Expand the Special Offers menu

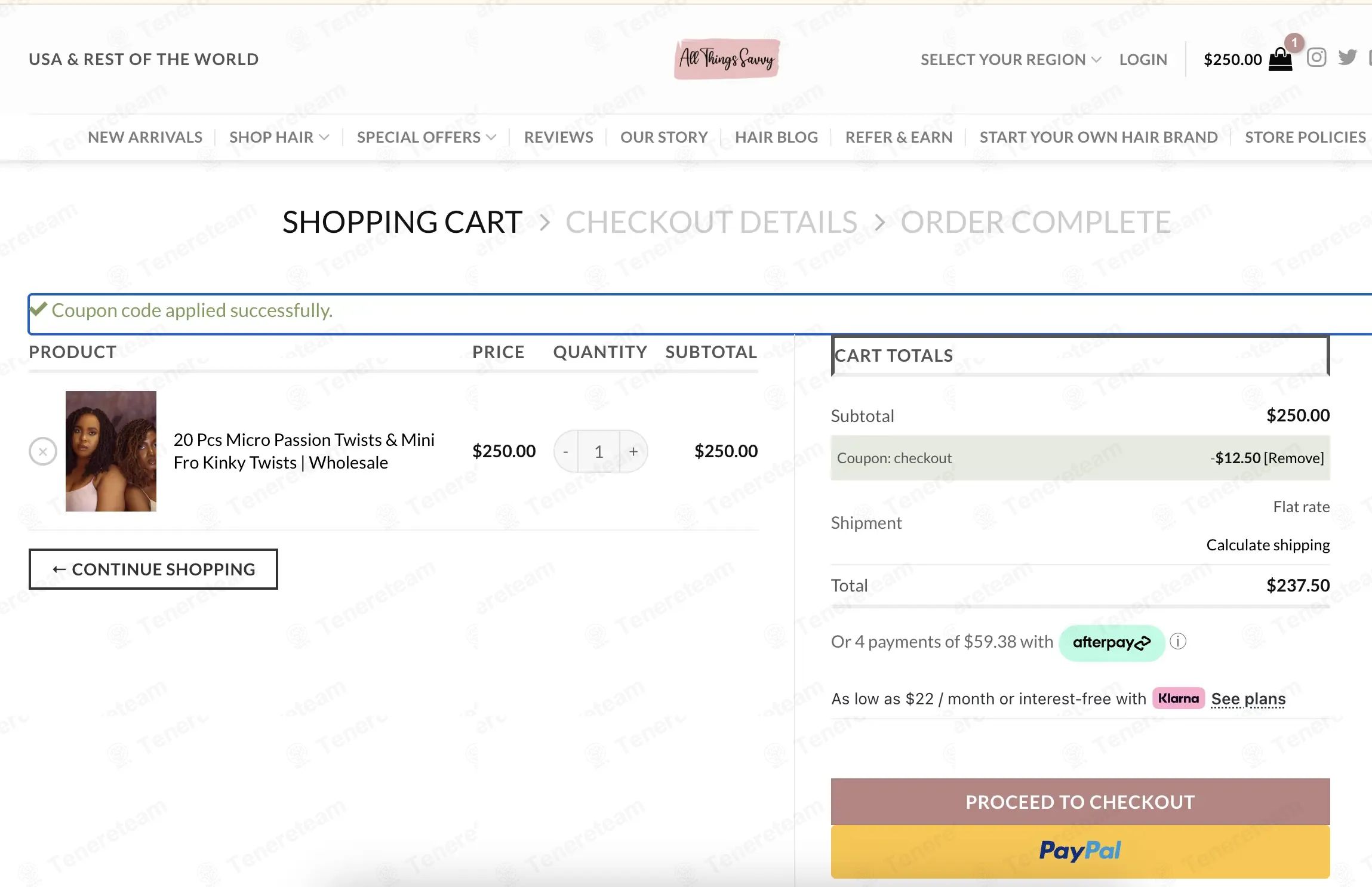(427, 137)
